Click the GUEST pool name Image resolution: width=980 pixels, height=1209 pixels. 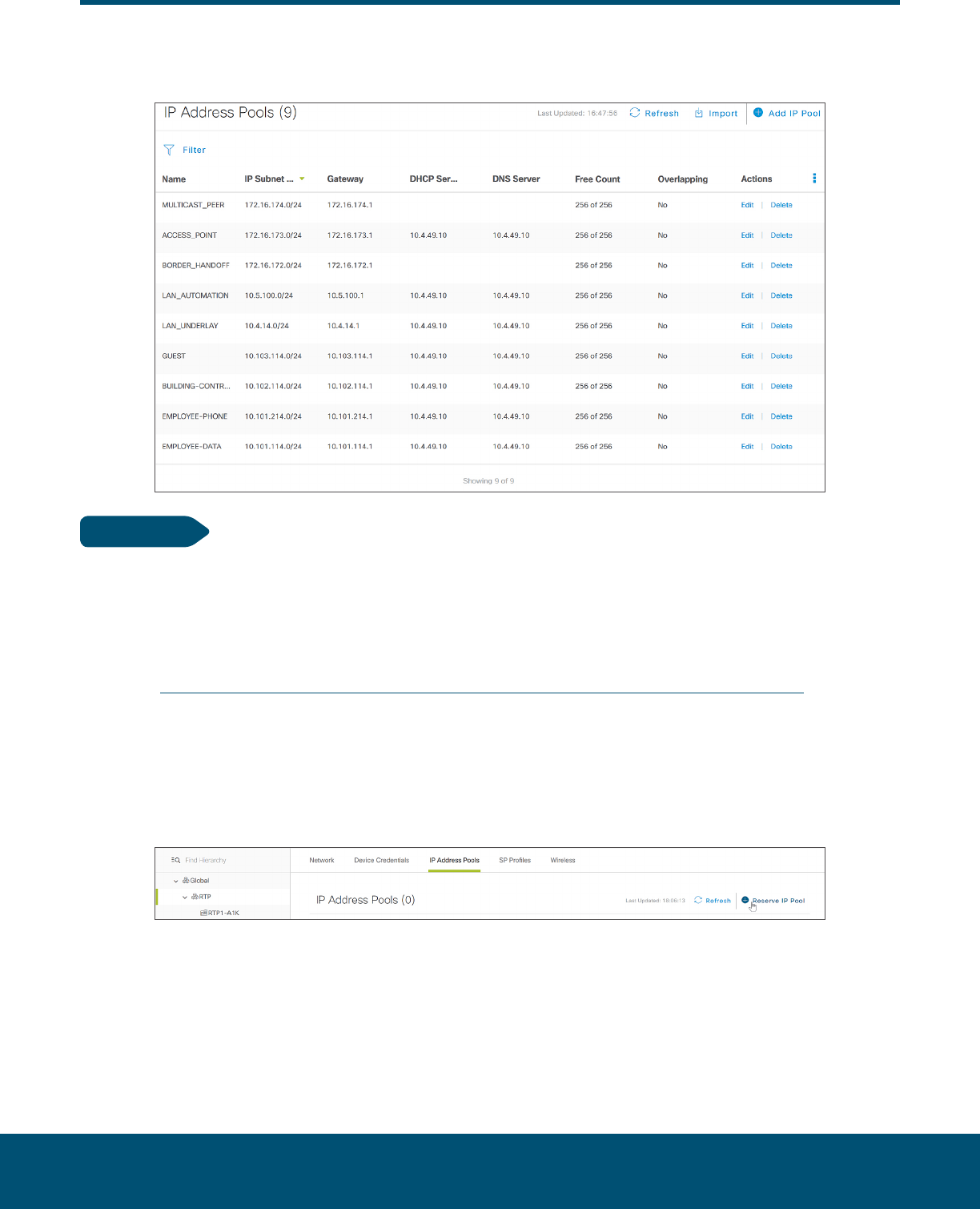(x=174, y=356)
